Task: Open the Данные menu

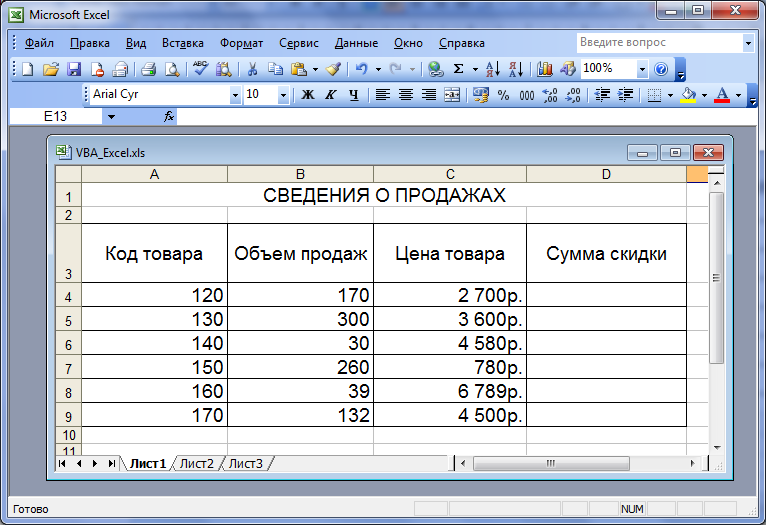Action: 356,43
